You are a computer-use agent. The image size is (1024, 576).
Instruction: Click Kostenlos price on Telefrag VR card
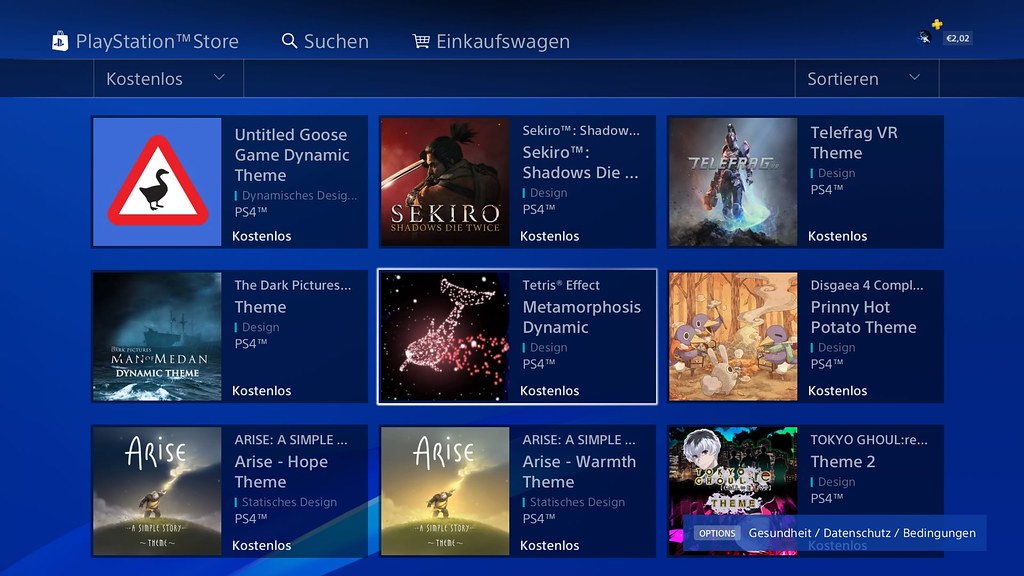coord(837,236)
